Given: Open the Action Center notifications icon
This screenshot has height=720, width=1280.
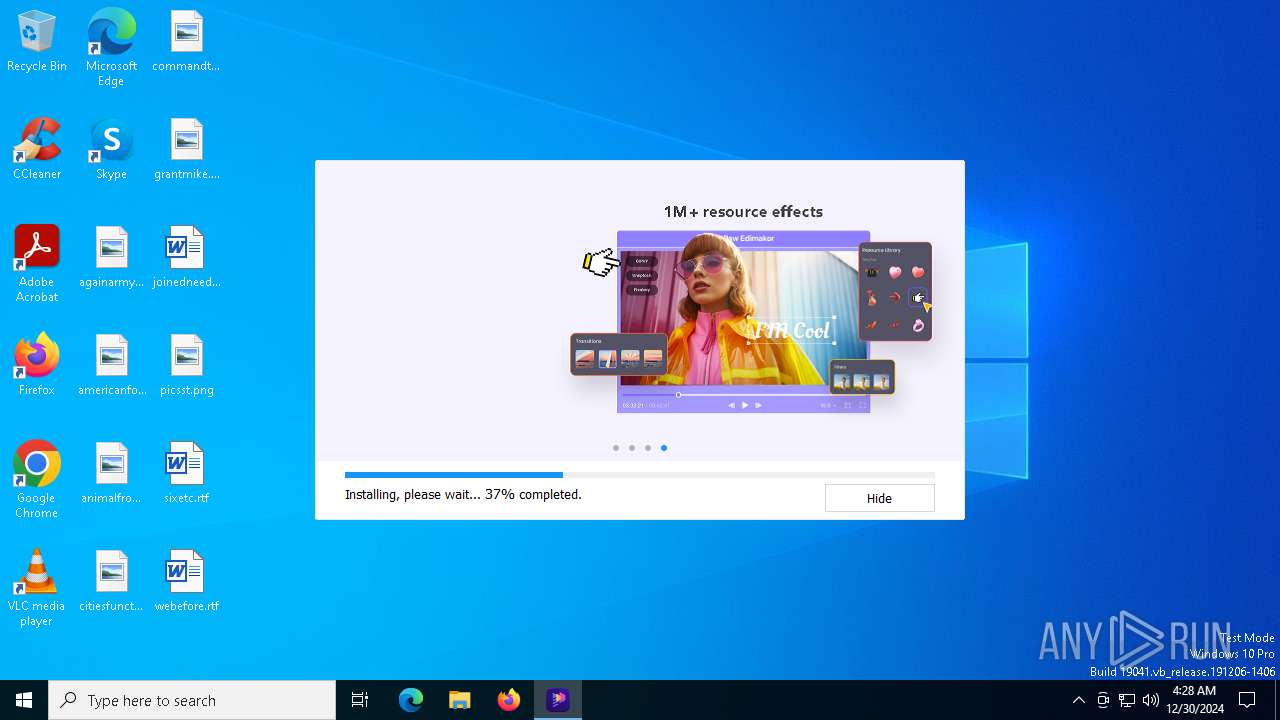Looking at the screenshot, I should 1247,700.
